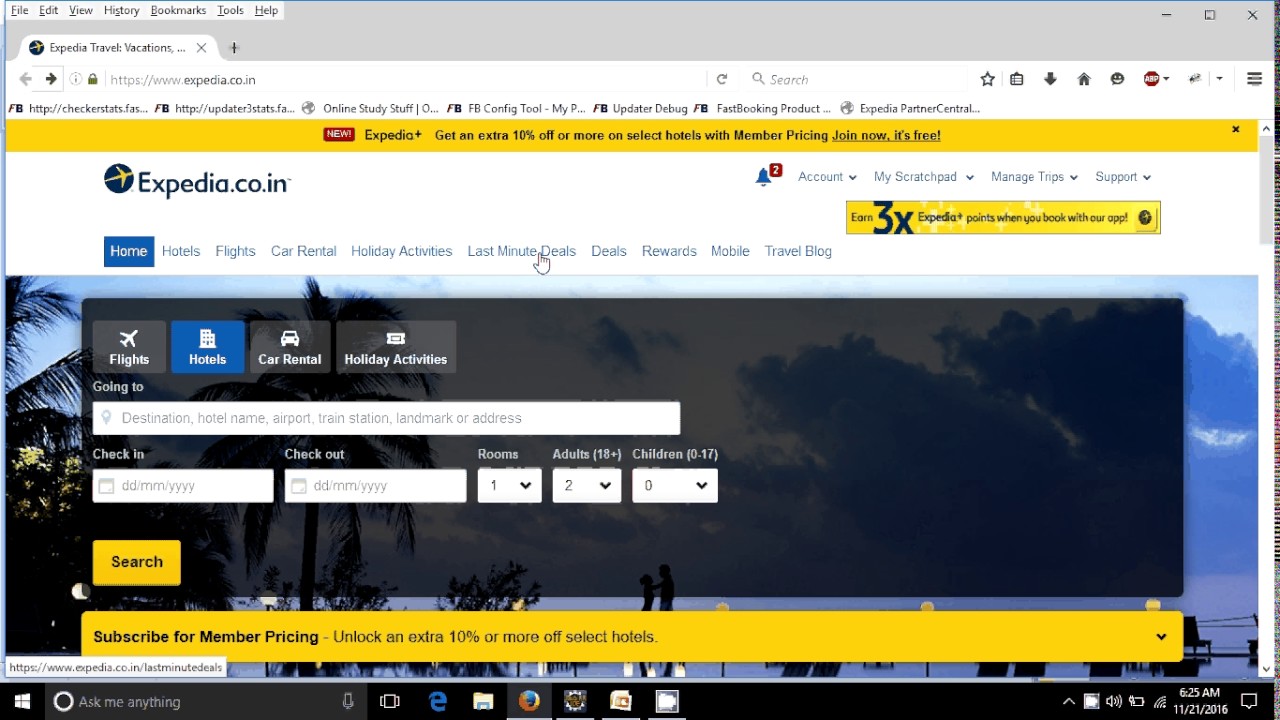Open the Firefox View menu

[81, 10]
